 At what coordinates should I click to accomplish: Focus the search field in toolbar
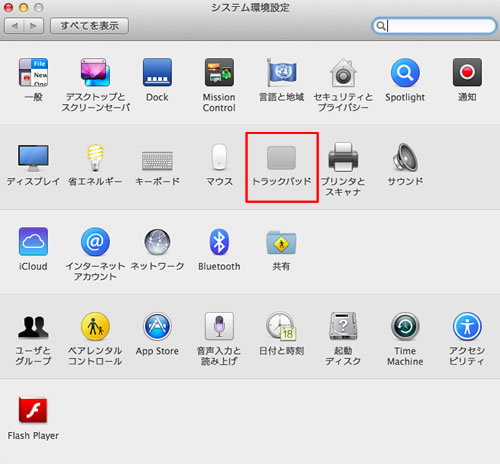coord(434,26)
